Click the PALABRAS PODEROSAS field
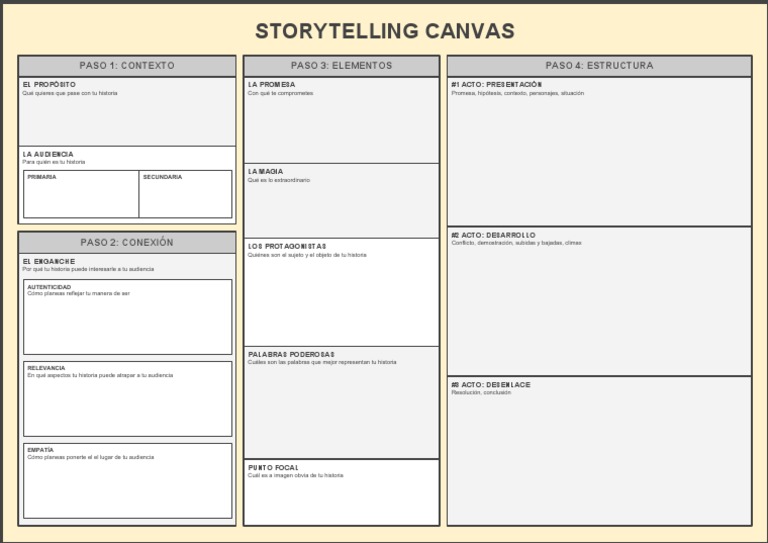The height and width of the screenshot is (543, 768). (341, 407)
